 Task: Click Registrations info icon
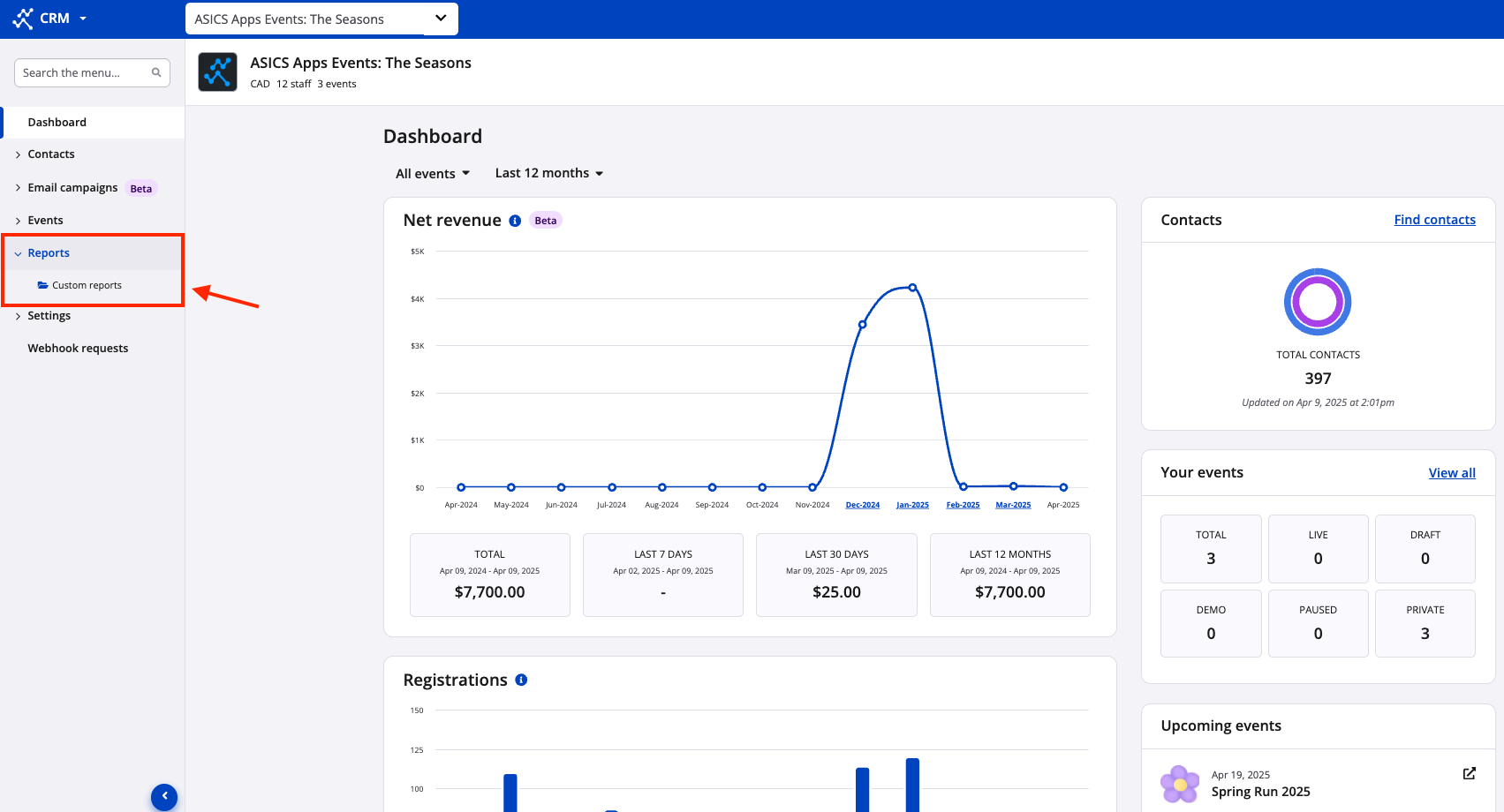[521, 680]
